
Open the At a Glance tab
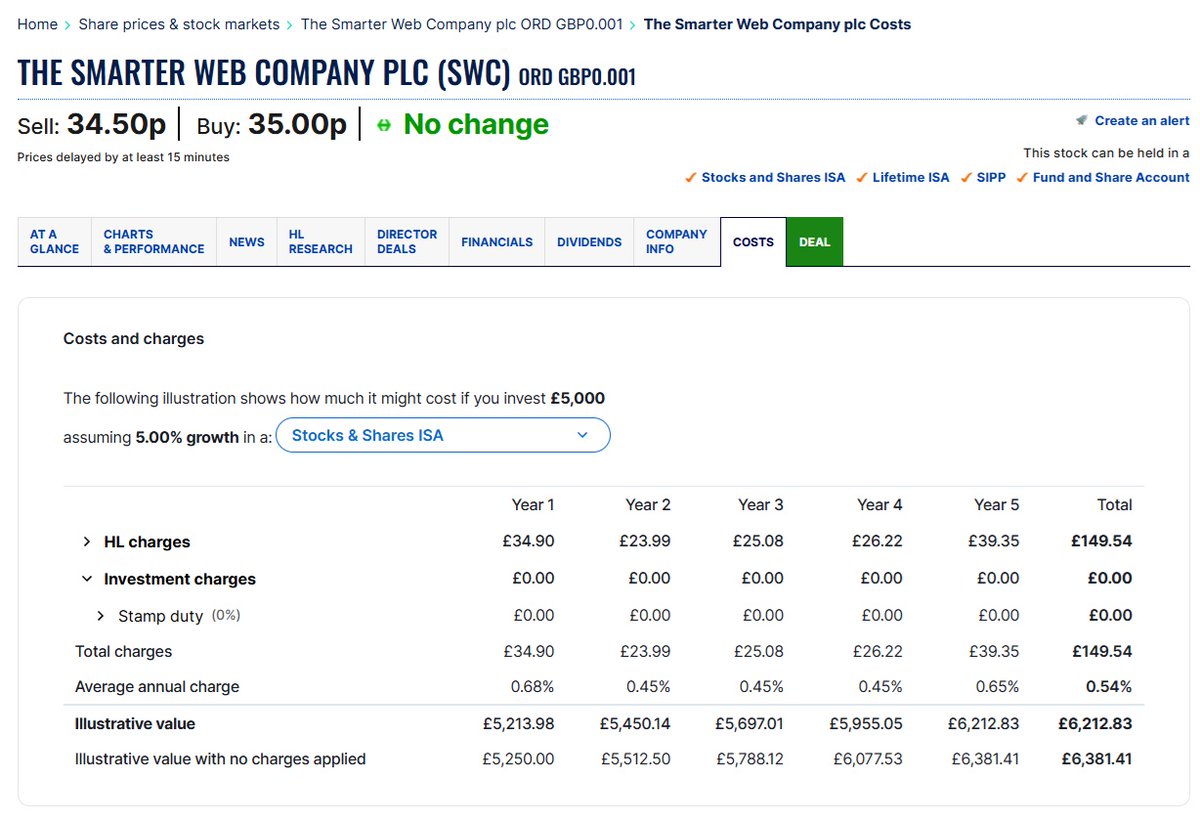54,242
